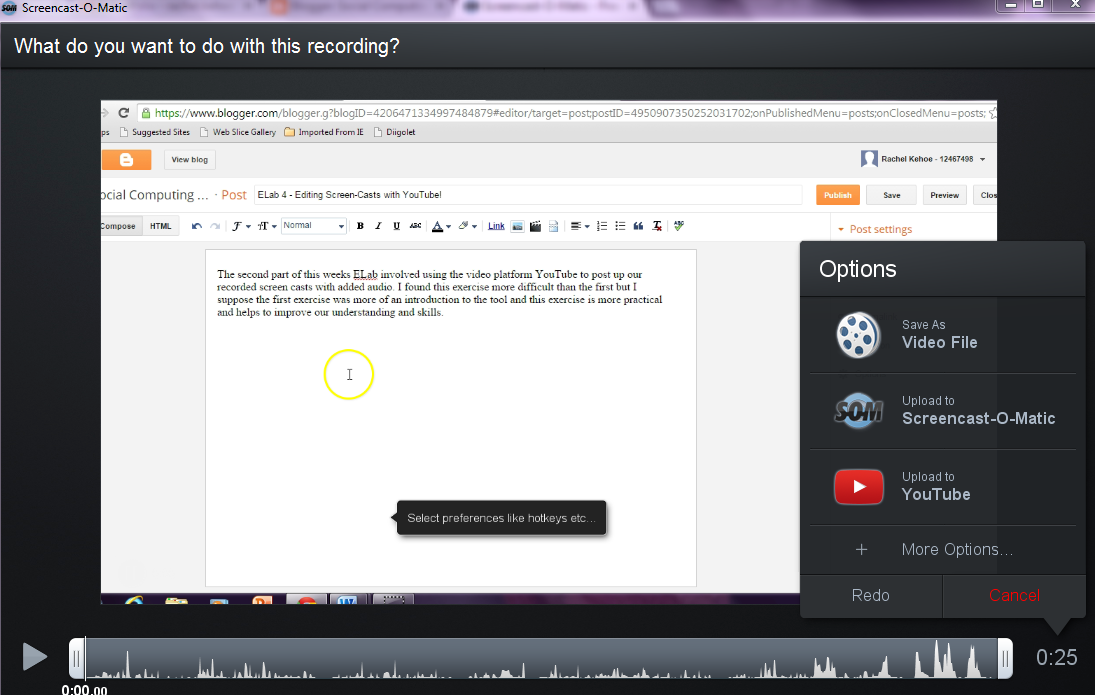
Task: Click the Diigolet bookmark
Action: 395,132
